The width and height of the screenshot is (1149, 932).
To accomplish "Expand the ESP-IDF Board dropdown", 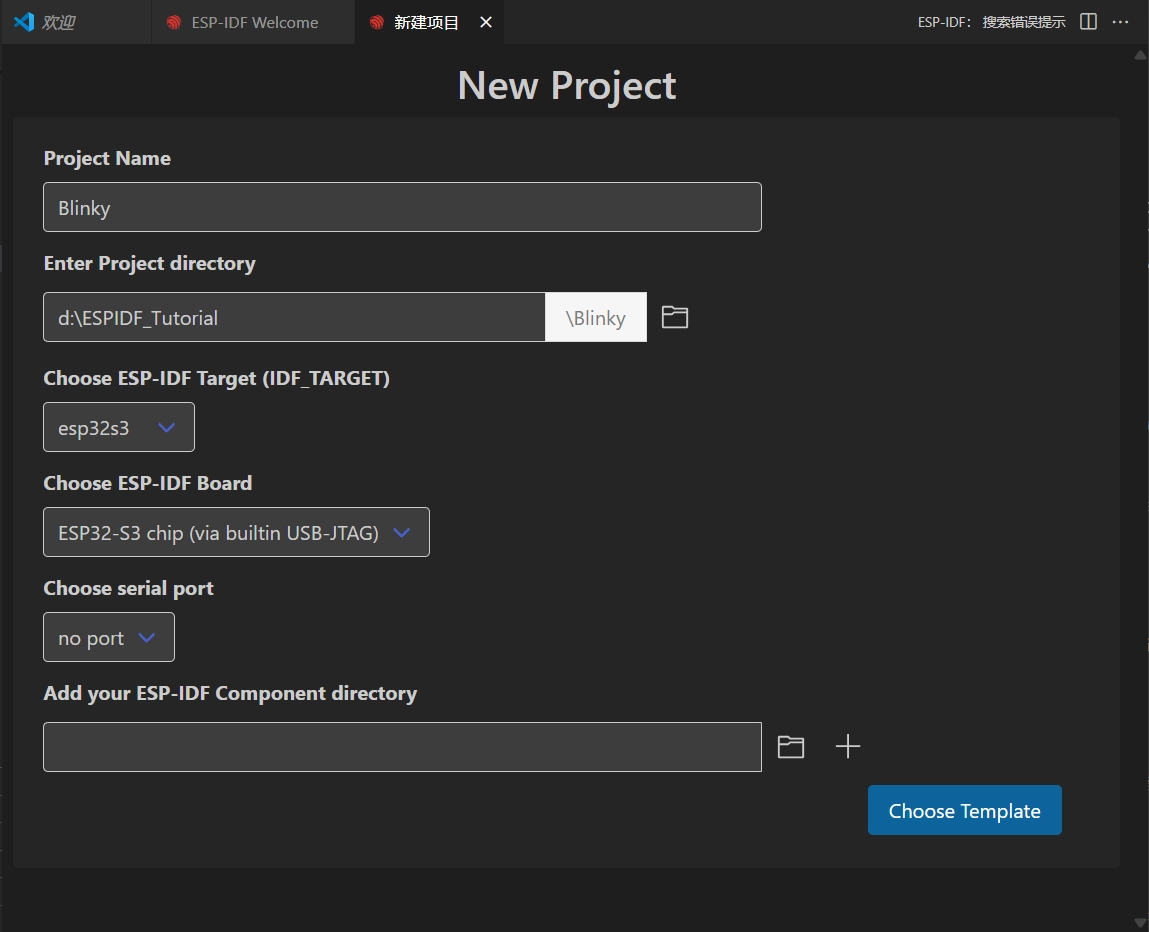I will [236, 533].
